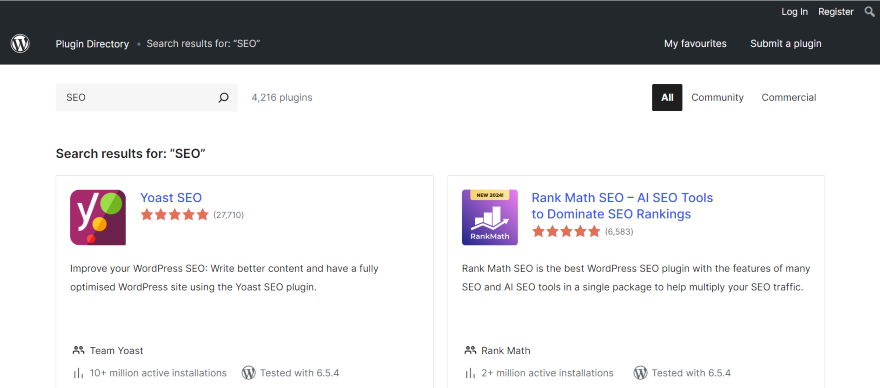Click the Register link
The width and height of the screenshot is (880, 388).
tap(836, 12)
